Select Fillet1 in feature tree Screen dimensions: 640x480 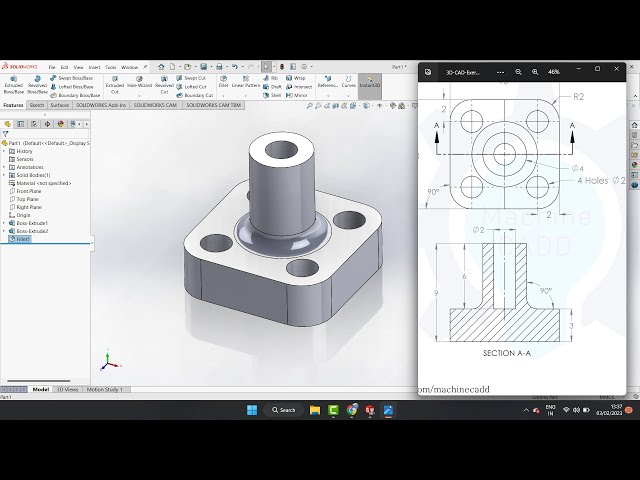pos(20,239)
